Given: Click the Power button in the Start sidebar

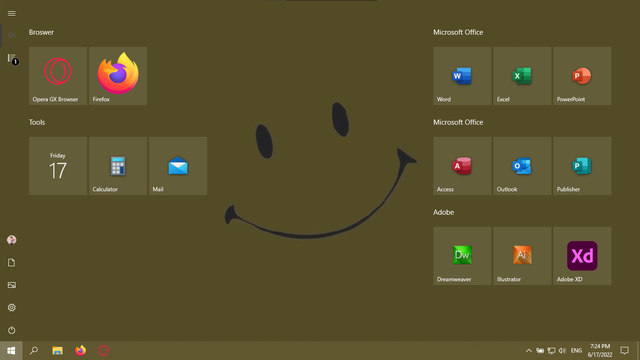Looking at the screenshot, I should pos(11,330).
